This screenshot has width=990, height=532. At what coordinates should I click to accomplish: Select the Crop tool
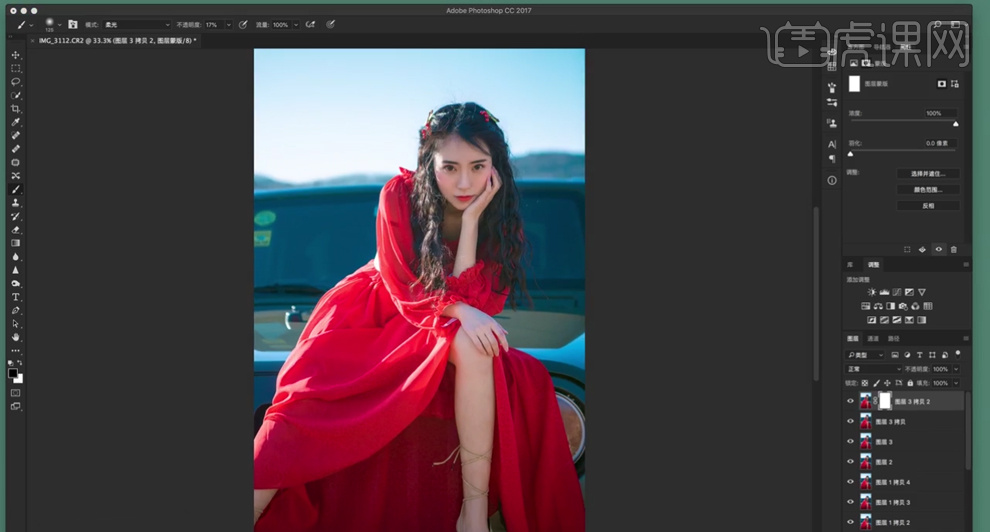(x=16, y=109)
